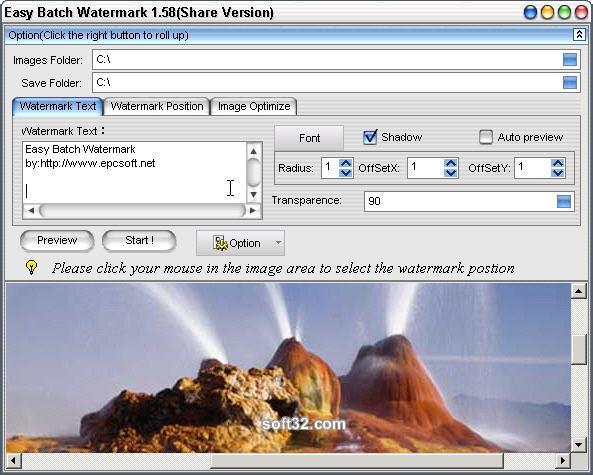Click the lightbulb hint icon

[31, 267]
